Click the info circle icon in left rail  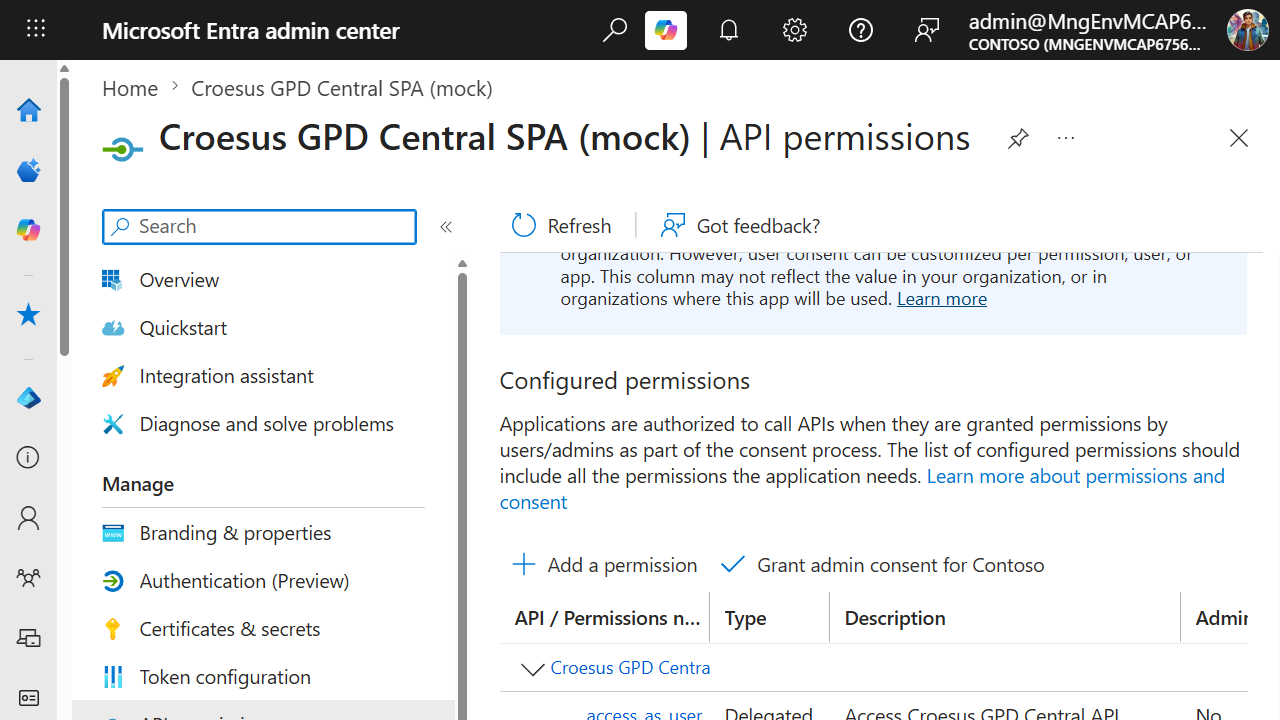(29, 457)
